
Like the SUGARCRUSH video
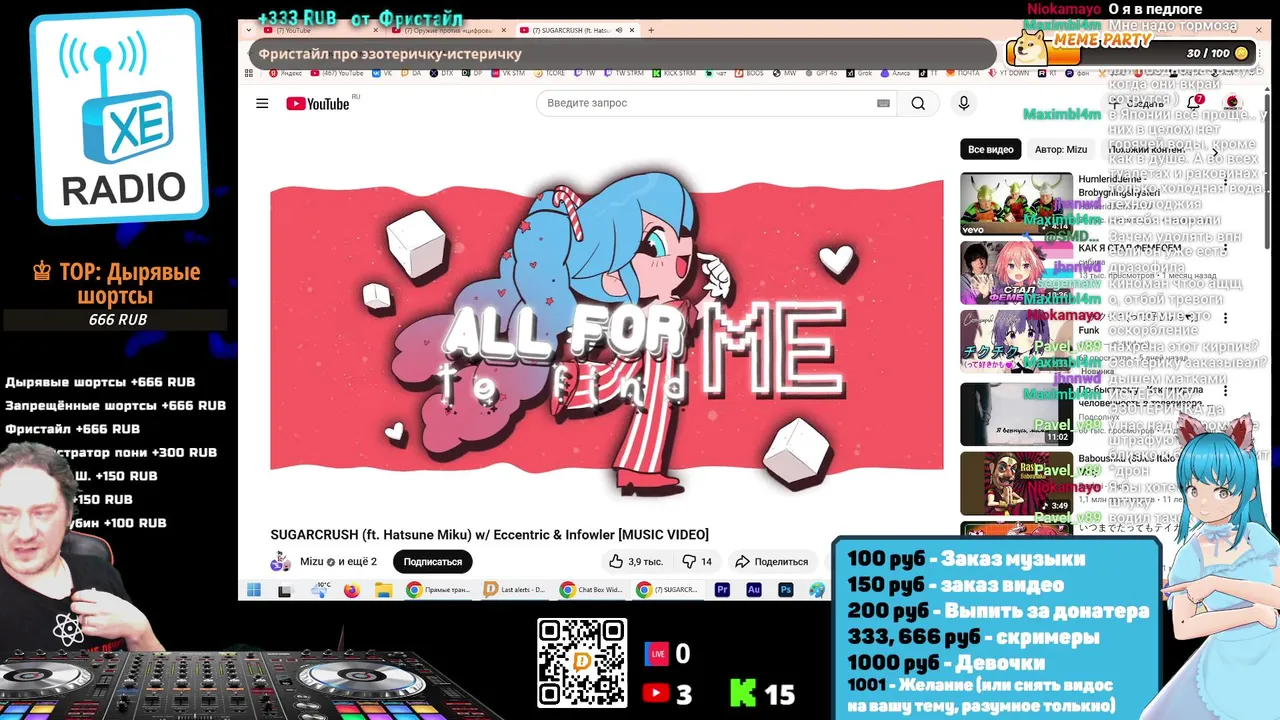[x=636, y=562]
